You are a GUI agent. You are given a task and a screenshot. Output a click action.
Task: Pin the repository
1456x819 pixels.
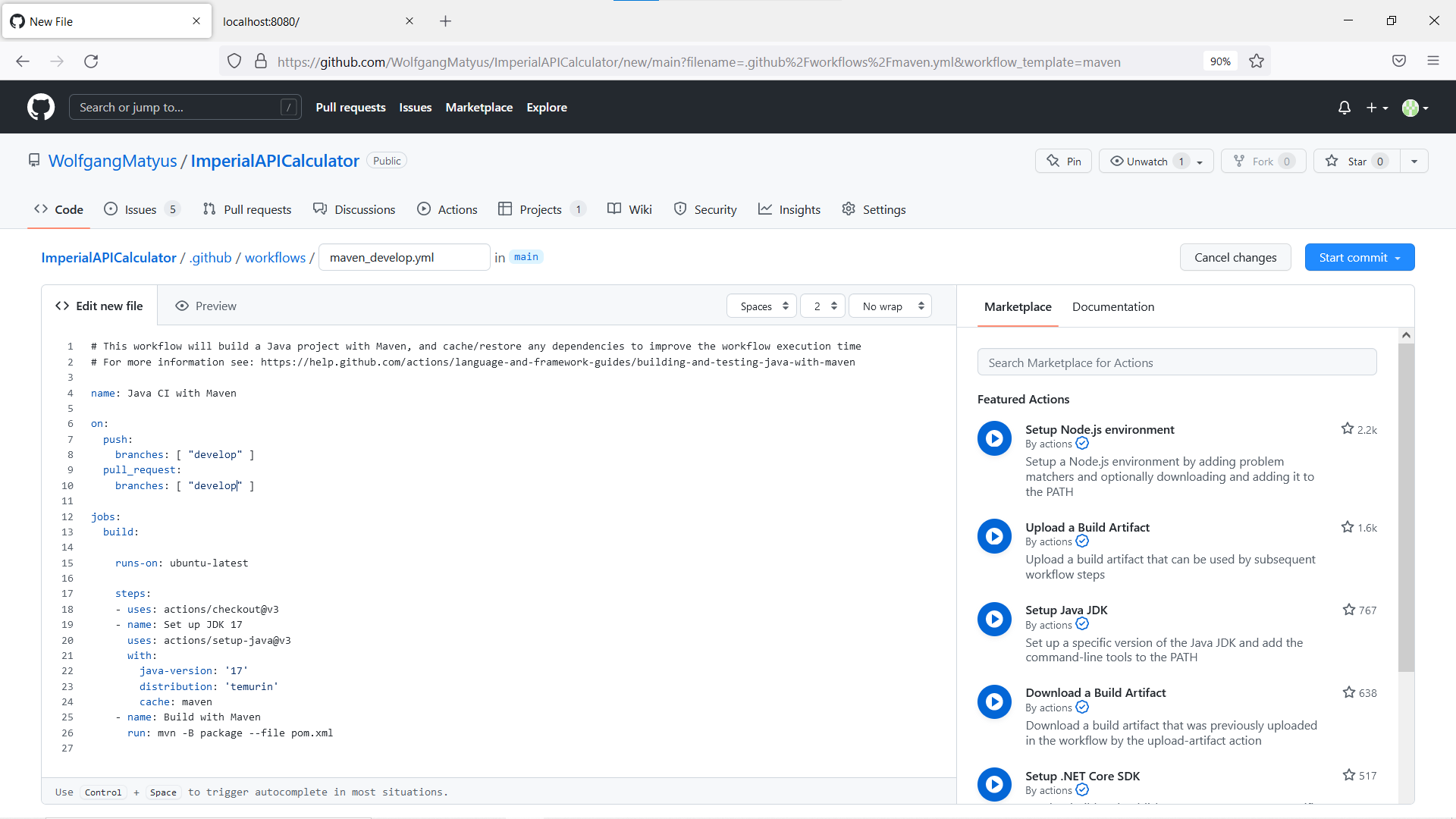pos(1063,161)
